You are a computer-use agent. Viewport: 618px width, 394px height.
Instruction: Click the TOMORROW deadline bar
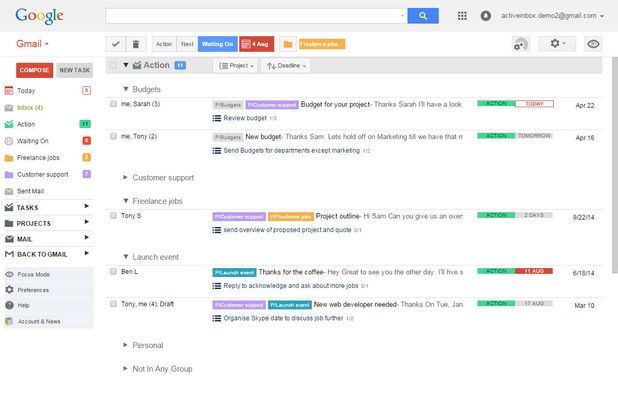point(534,136)
